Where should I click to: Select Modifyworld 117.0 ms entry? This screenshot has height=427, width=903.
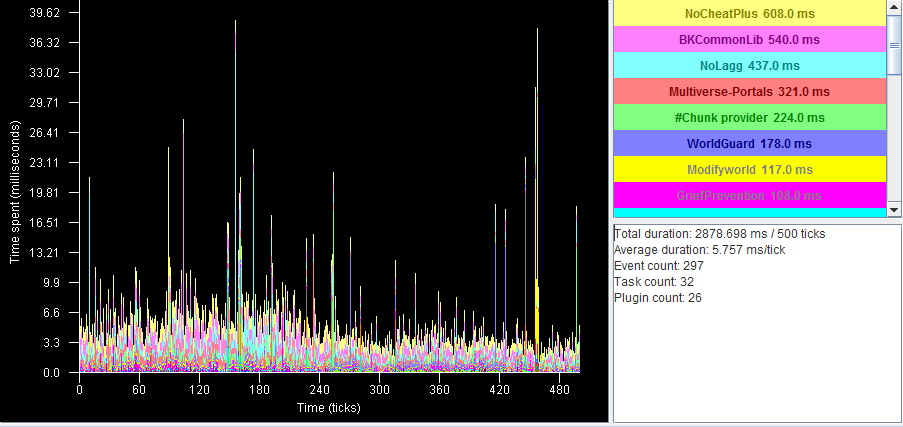coord(749,169)
